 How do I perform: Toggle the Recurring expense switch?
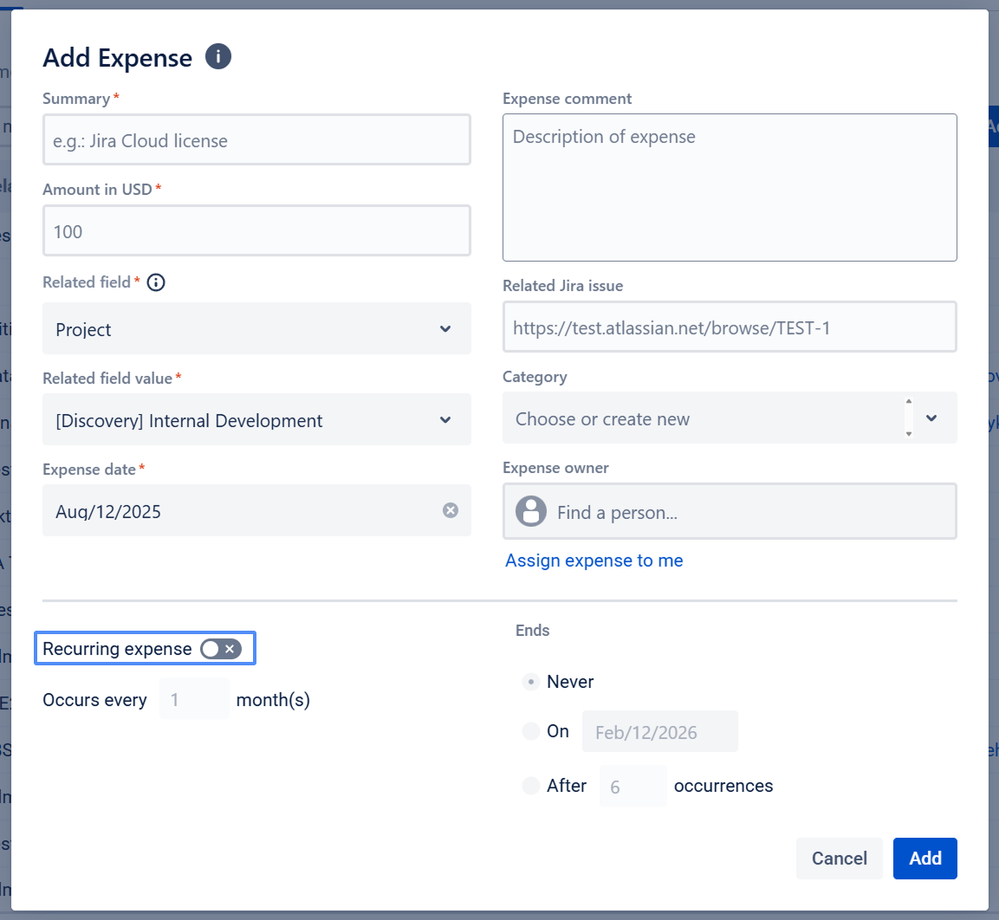(220, 649)
